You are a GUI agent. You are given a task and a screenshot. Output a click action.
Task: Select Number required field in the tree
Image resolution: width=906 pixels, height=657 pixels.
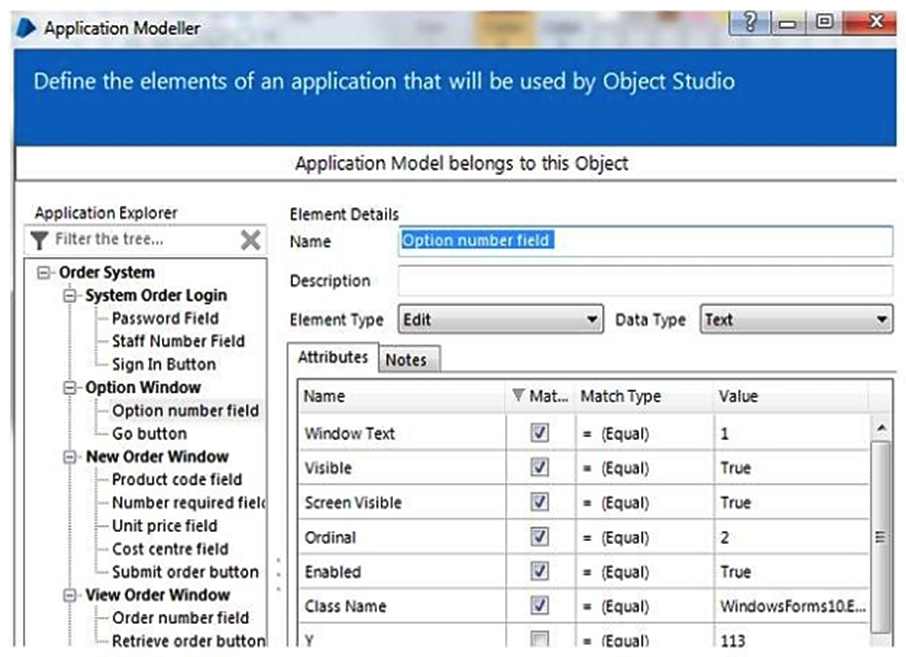tap(188, 503)
